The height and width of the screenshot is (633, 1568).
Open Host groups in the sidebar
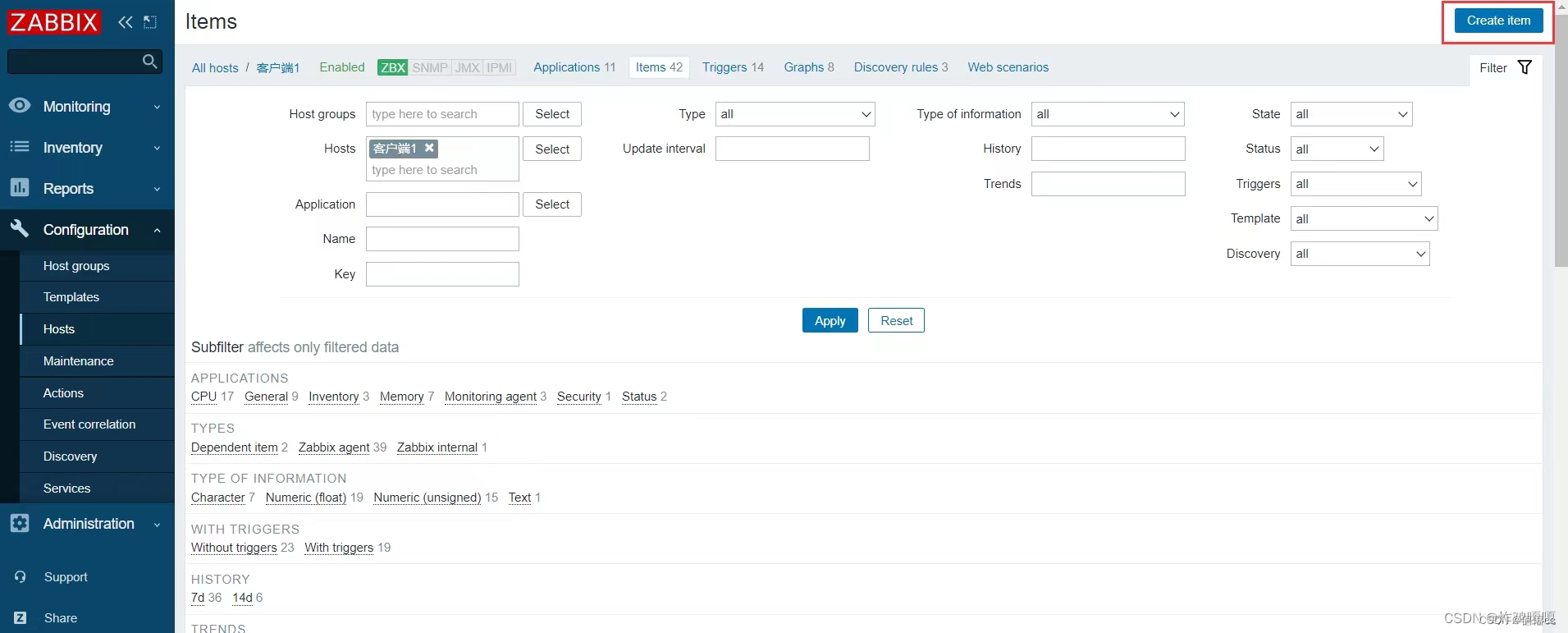click(x=97, y=266)
